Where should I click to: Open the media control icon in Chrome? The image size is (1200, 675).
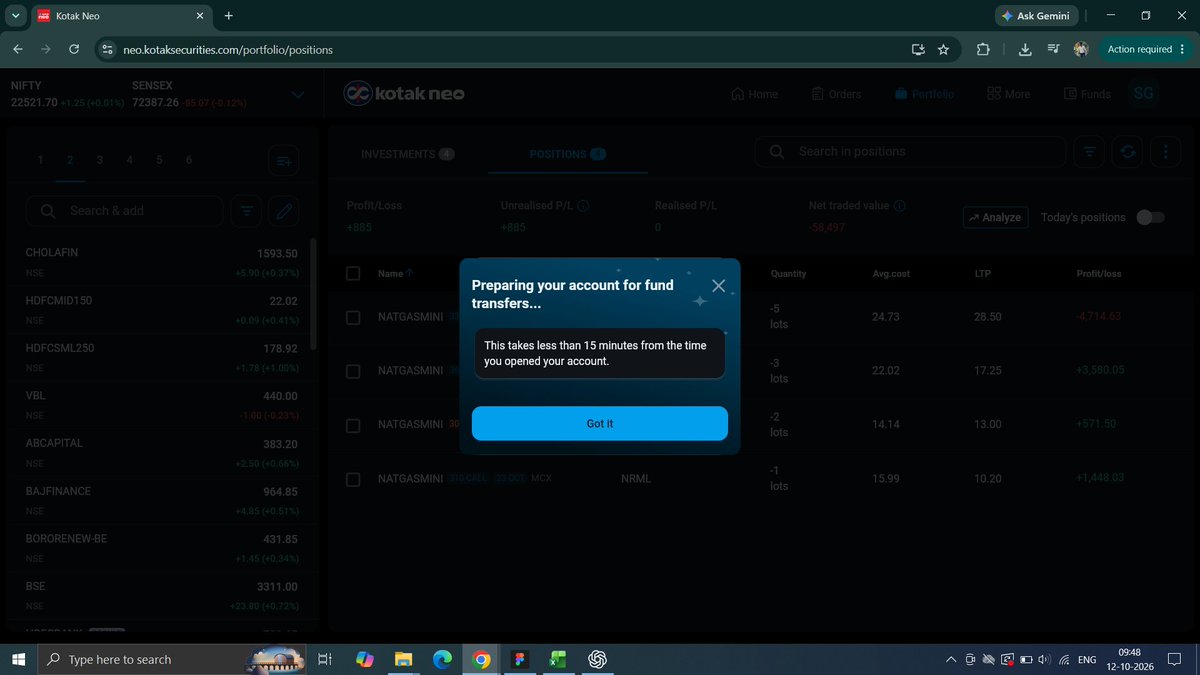click(x=1054, y=49)
